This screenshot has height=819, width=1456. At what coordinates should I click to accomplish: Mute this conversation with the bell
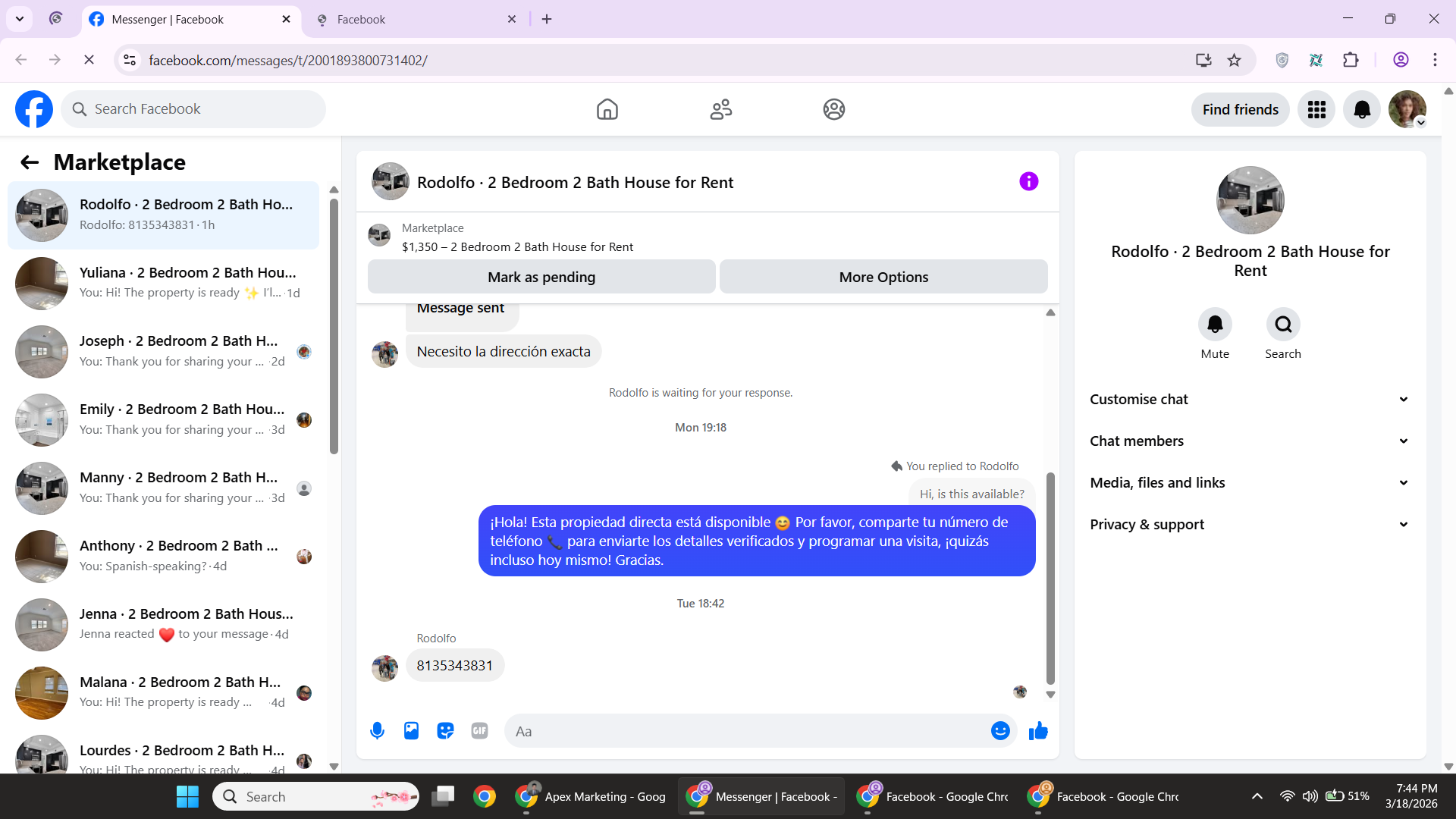click(1214, 325)
